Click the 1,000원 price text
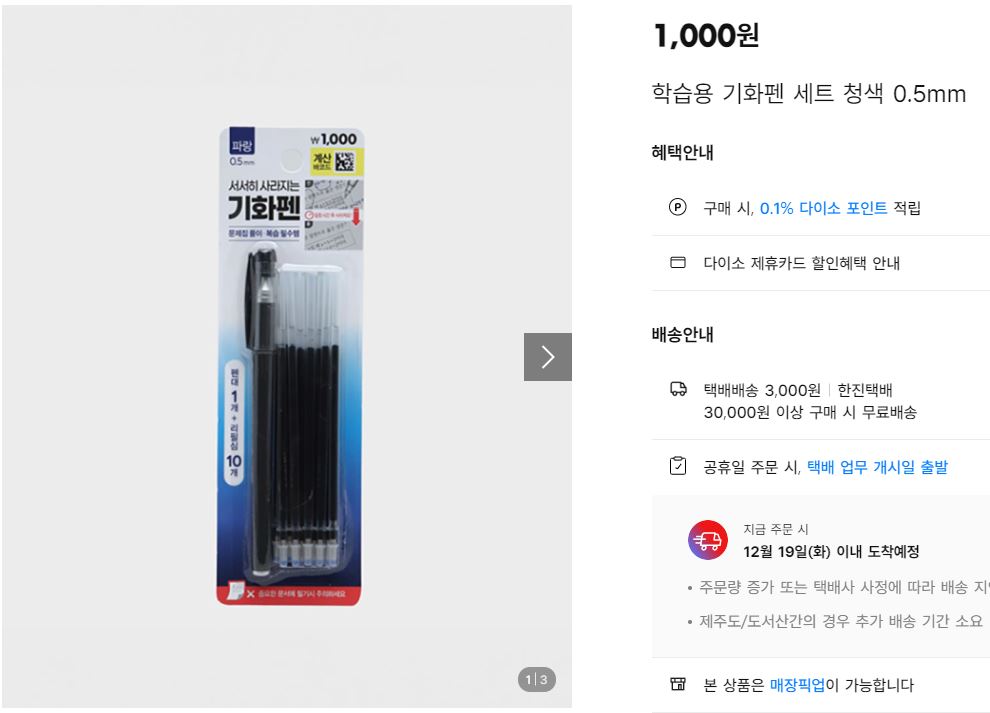Screen dimensions: 990x713 coord(706,35)
